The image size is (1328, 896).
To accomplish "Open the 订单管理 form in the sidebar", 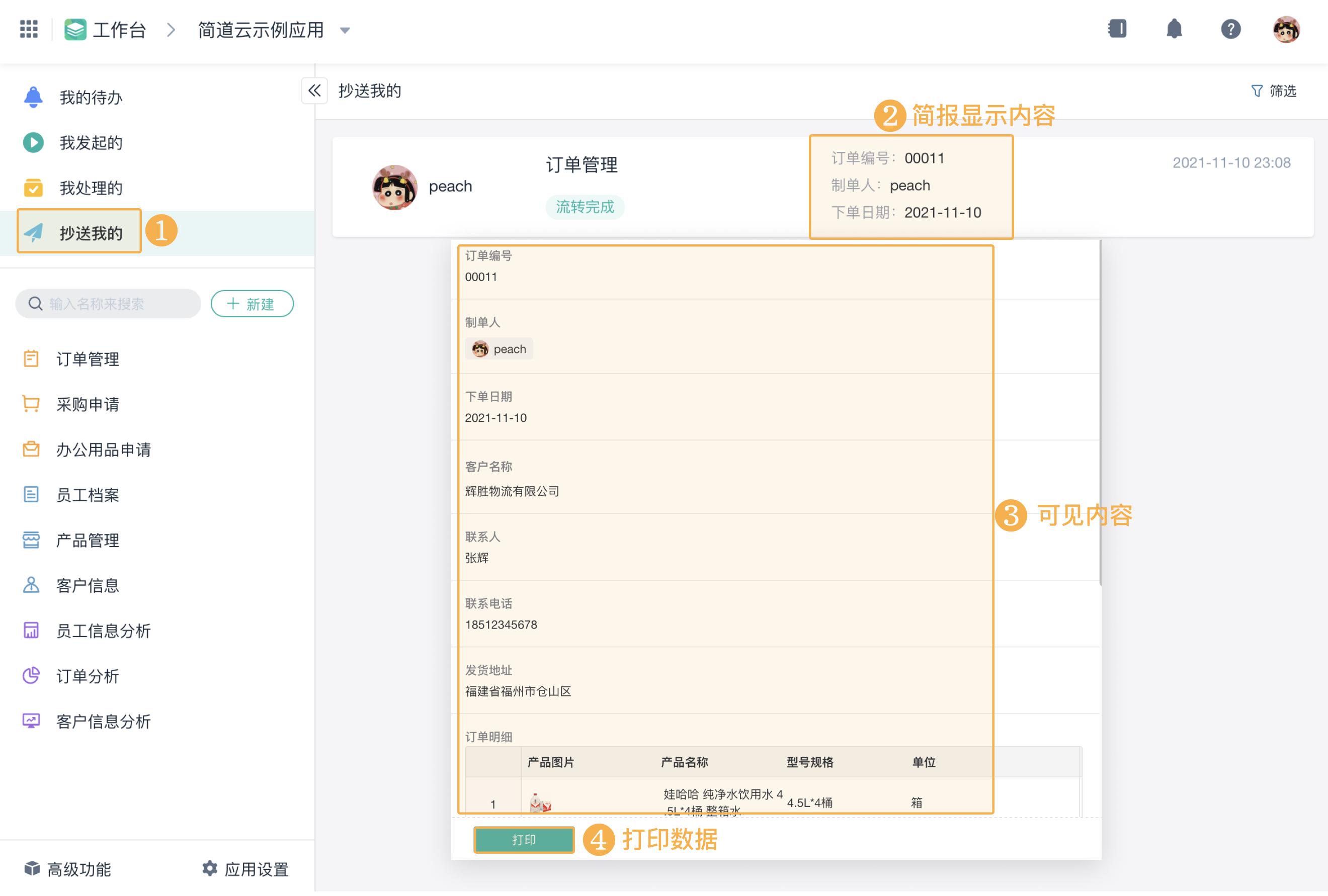I will (87, 359).
